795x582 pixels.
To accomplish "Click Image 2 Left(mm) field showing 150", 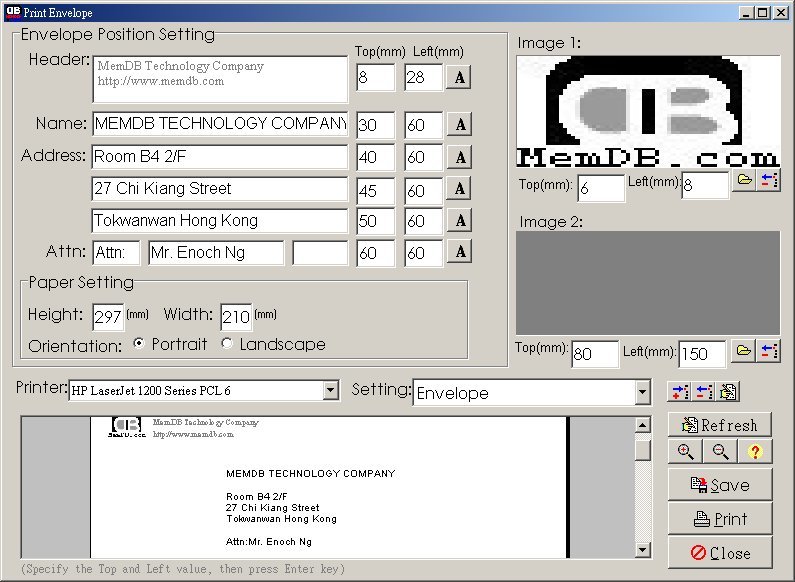I will (x=702, y=353).
